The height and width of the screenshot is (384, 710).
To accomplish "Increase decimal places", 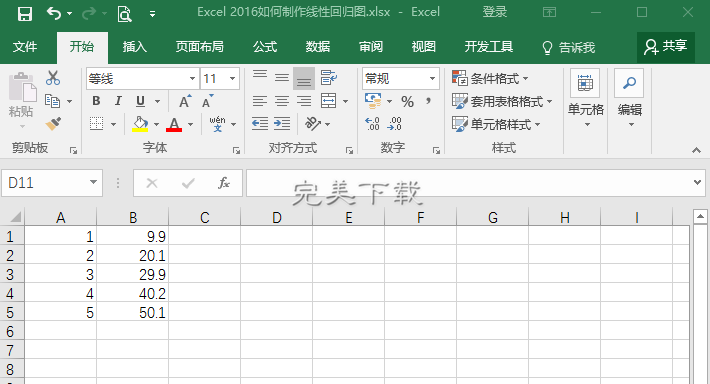I will click(372, 124).
